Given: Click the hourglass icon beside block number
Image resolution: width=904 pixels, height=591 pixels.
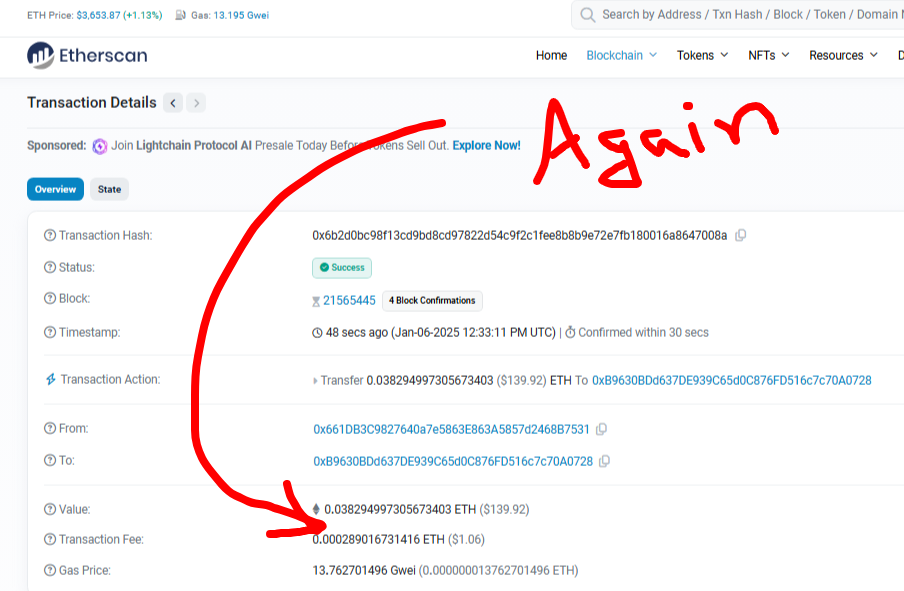Looking at the screenshot, I should [316, 301].
